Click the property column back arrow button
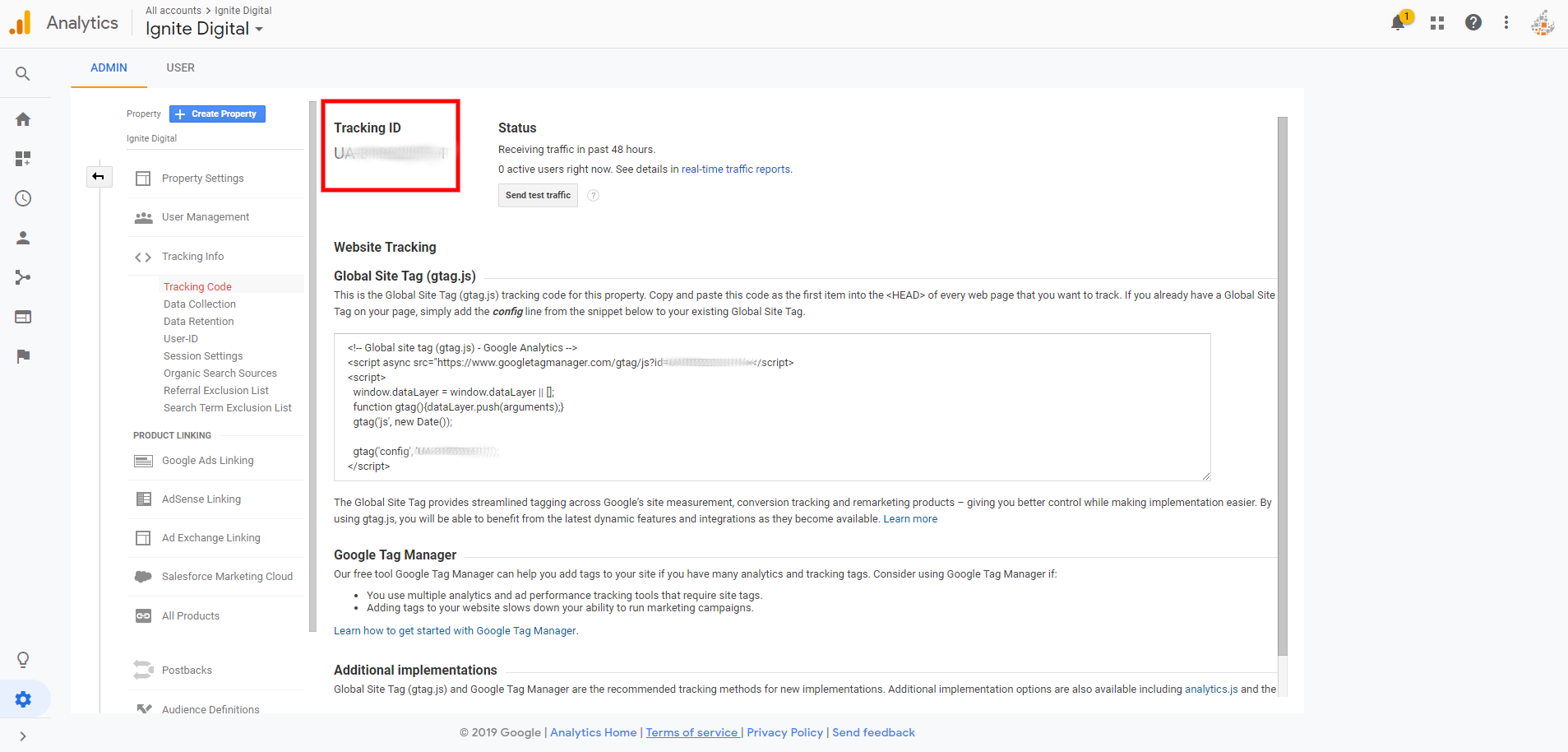This screenshot has height=752, width=1568. point(99,176)
